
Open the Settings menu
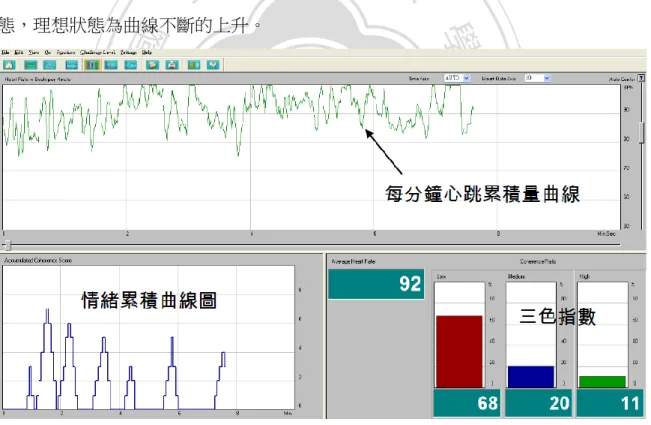click(x=129, y=52)
